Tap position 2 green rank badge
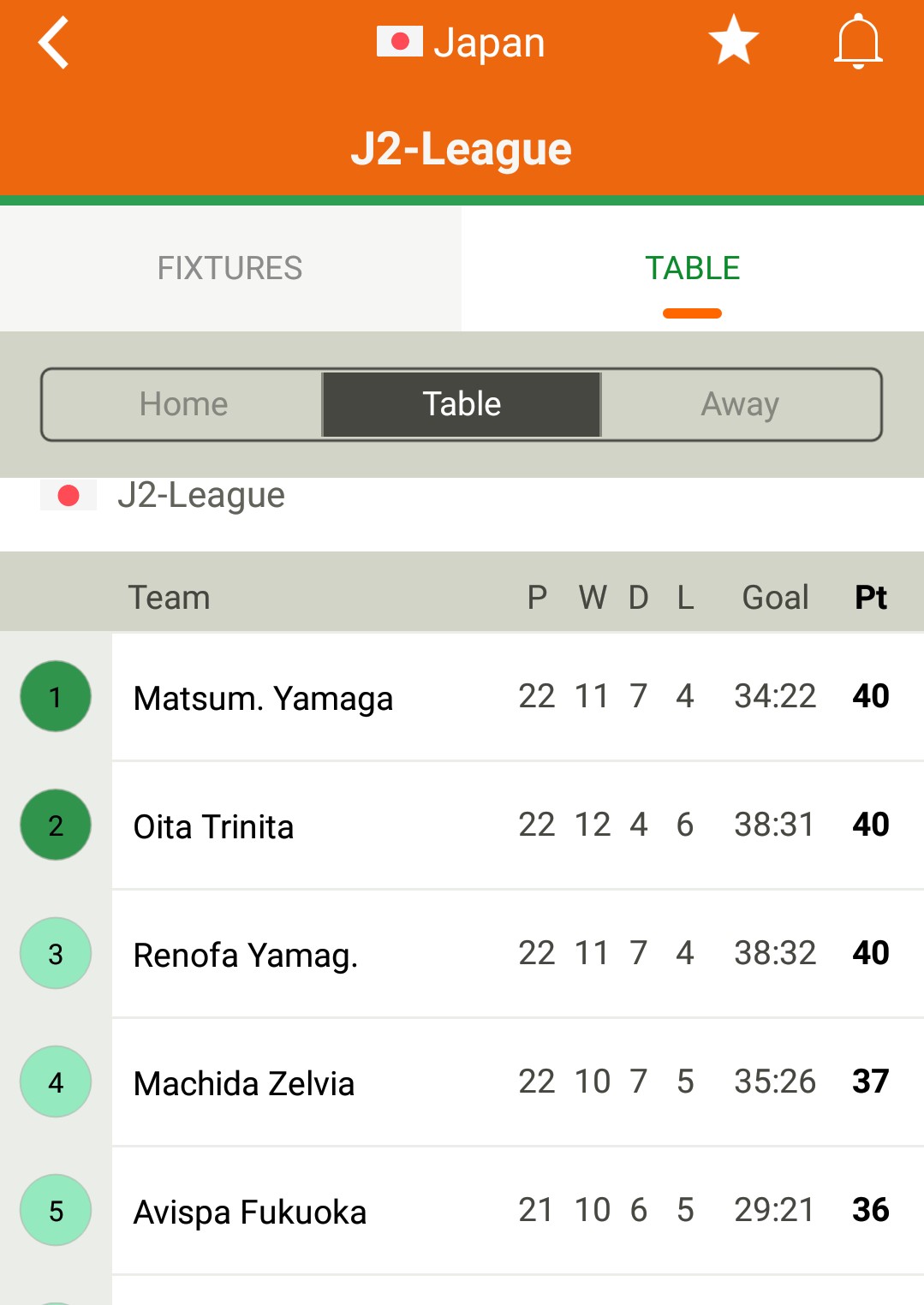924x1305 pixels. click(x=56, y=825)
